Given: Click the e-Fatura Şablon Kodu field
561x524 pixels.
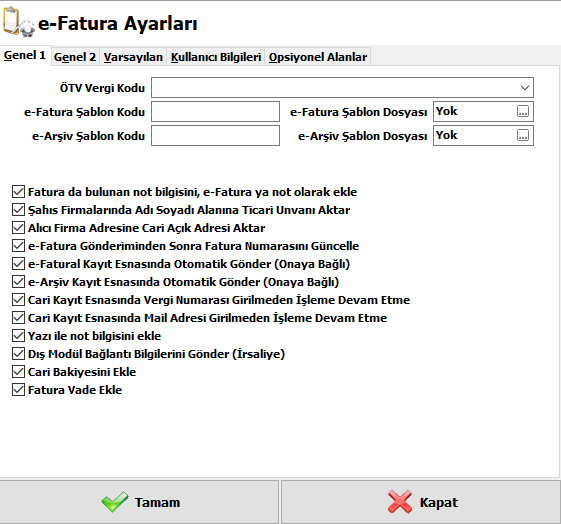Looking at the screenshot, I should (215, 112).
